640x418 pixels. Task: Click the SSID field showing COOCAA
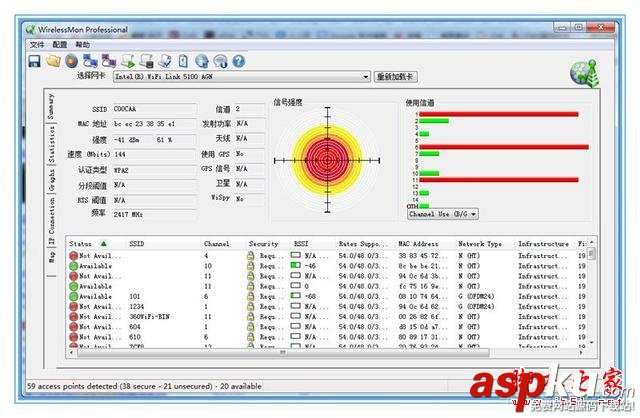[154, 109]
